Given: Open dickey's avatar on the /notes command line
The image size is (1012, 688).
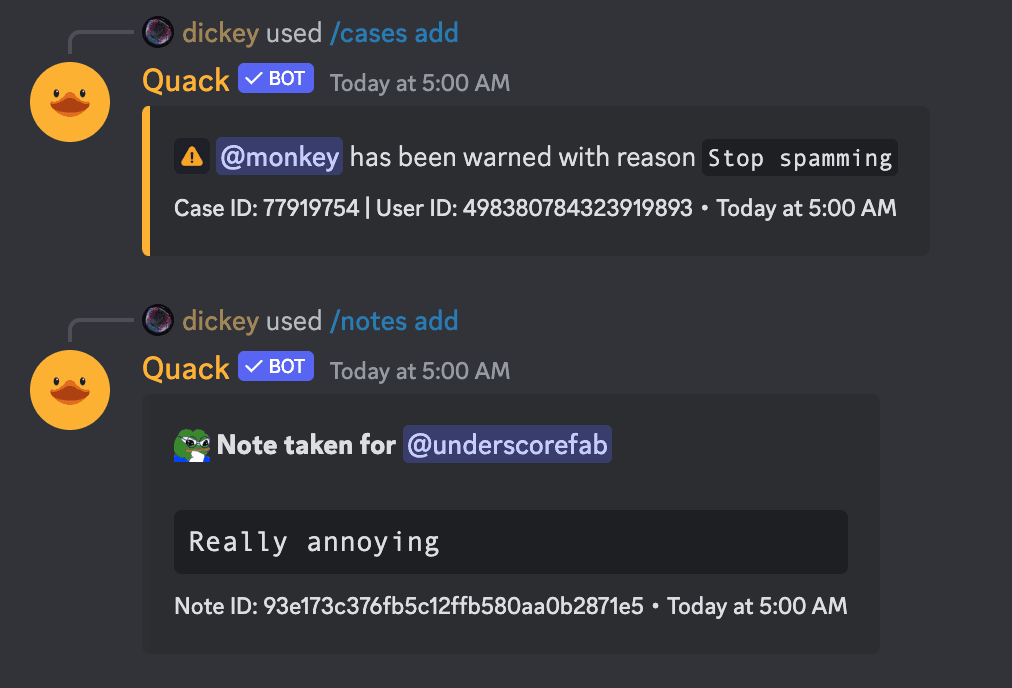Looking at the screenshot, I should pyautogui.click(x=160, y=321).
